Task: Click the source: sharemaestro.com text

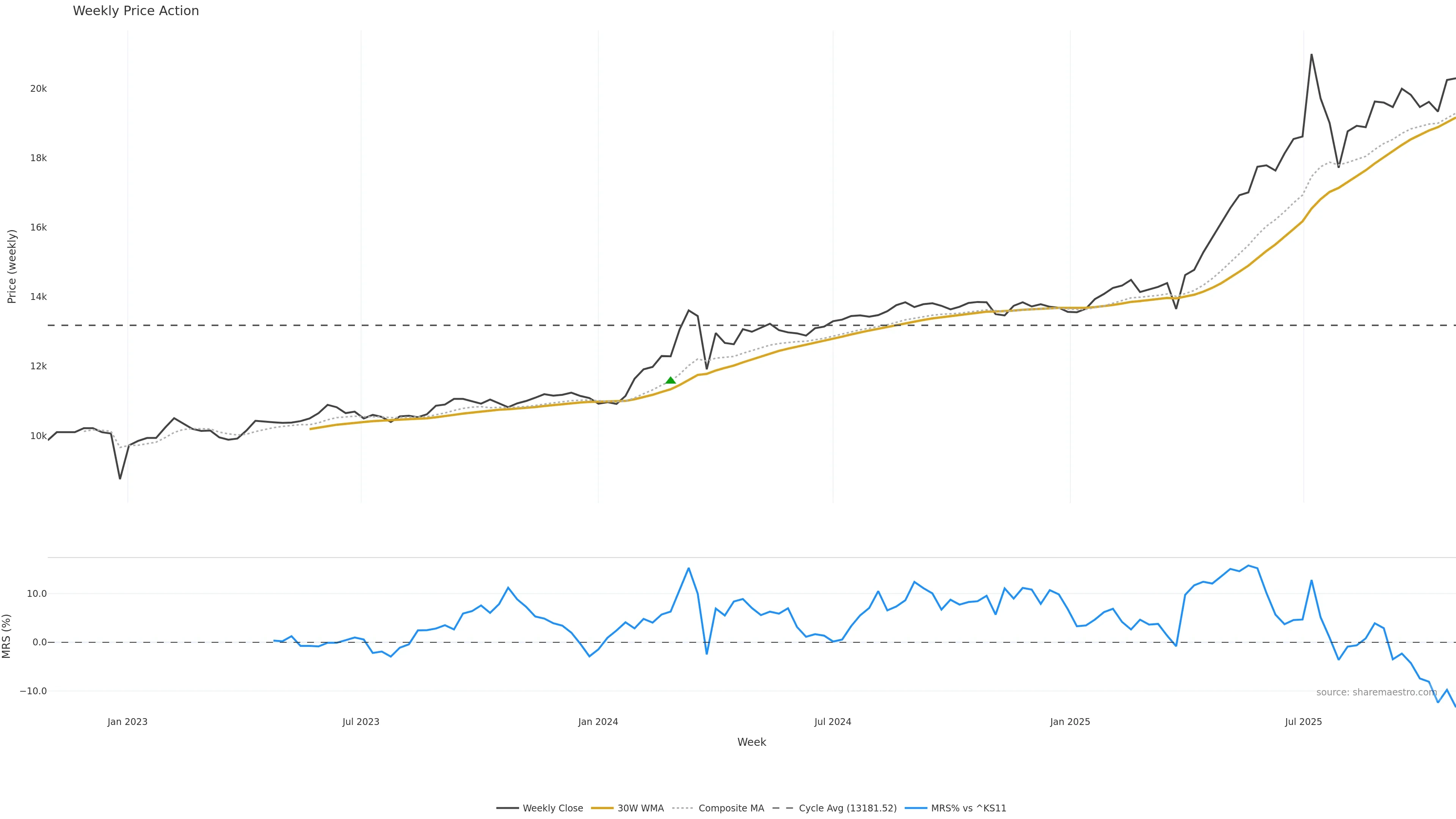Action: 1376,692
